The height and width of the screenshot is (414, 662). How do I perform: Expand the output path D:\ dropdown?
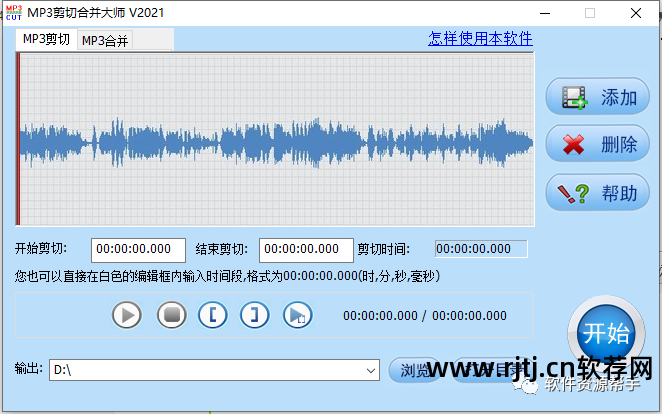371,371
